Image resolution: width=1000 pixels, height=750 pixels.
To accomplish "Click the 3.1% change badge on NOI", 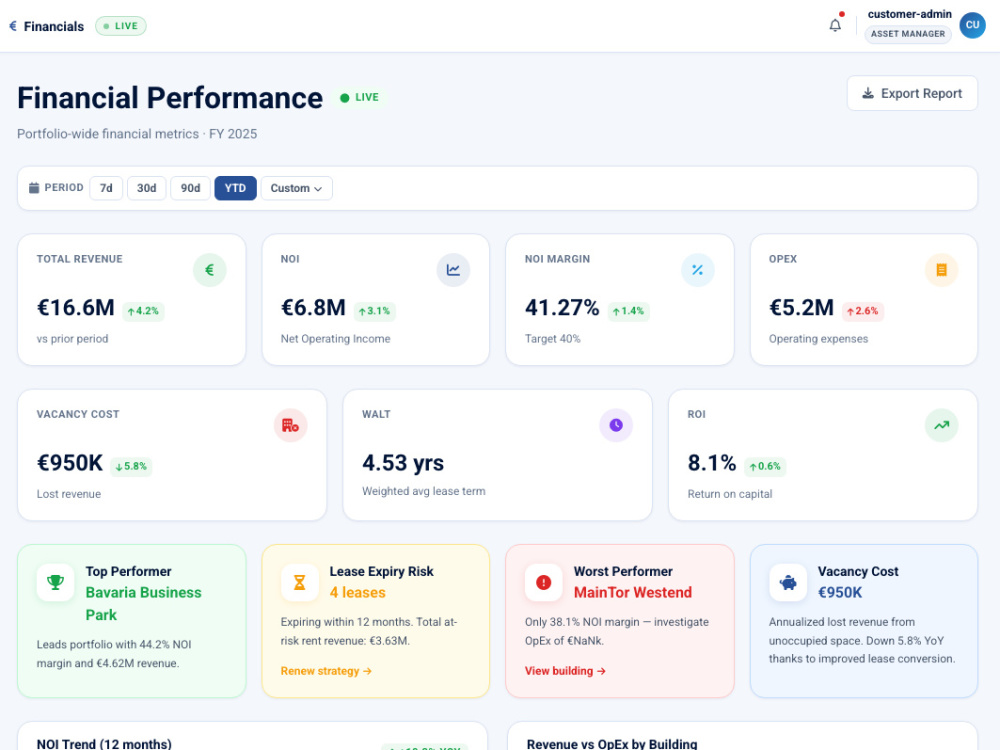I will click(x=374, y=311).
